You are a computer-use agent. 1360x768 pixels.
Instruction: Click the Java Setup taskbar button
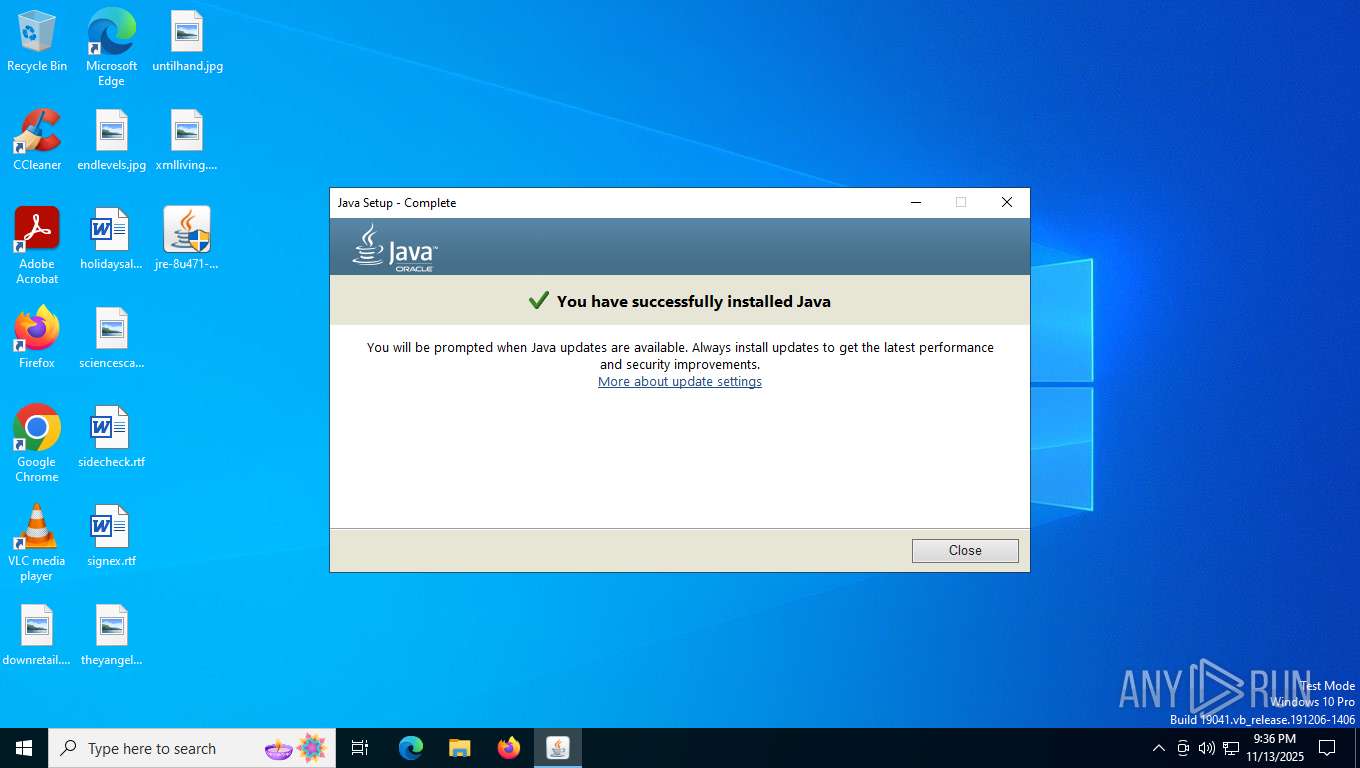pos(558,748)
